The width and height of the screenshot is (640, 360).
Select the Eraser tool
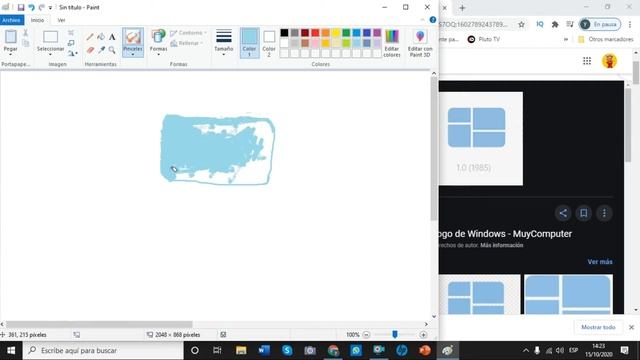tap(90, 50)
